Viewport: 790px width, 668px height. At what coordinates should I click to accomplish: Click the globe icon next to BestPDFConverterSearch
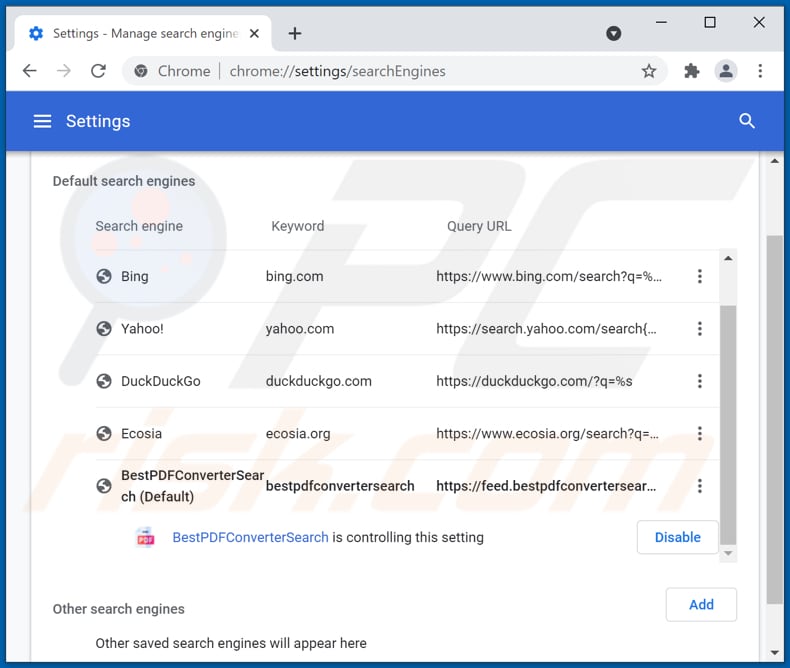(104, 486)
